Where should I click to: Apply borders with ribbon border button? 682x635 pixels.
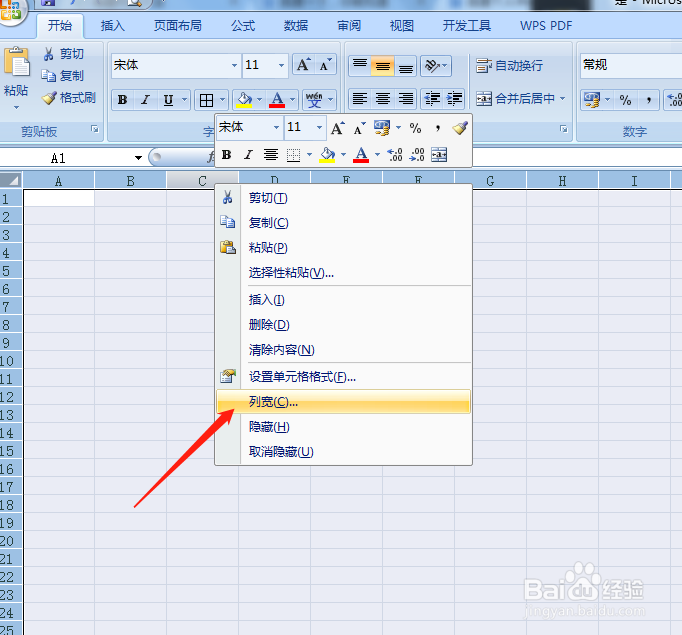tap(206, 100)
